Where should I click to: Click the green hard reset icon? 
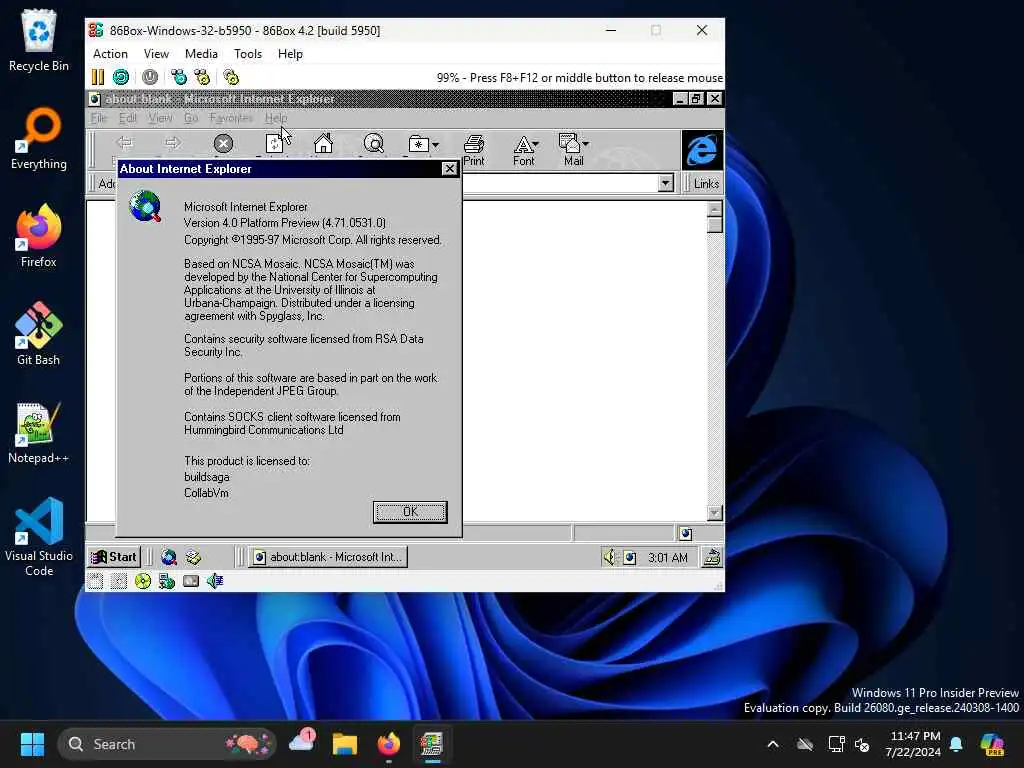pos(121,77)
